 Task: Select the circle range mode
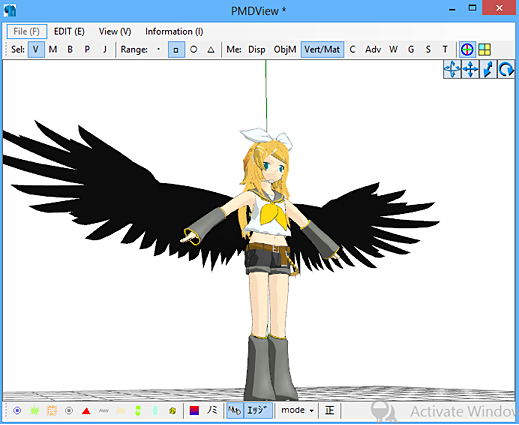193,50
